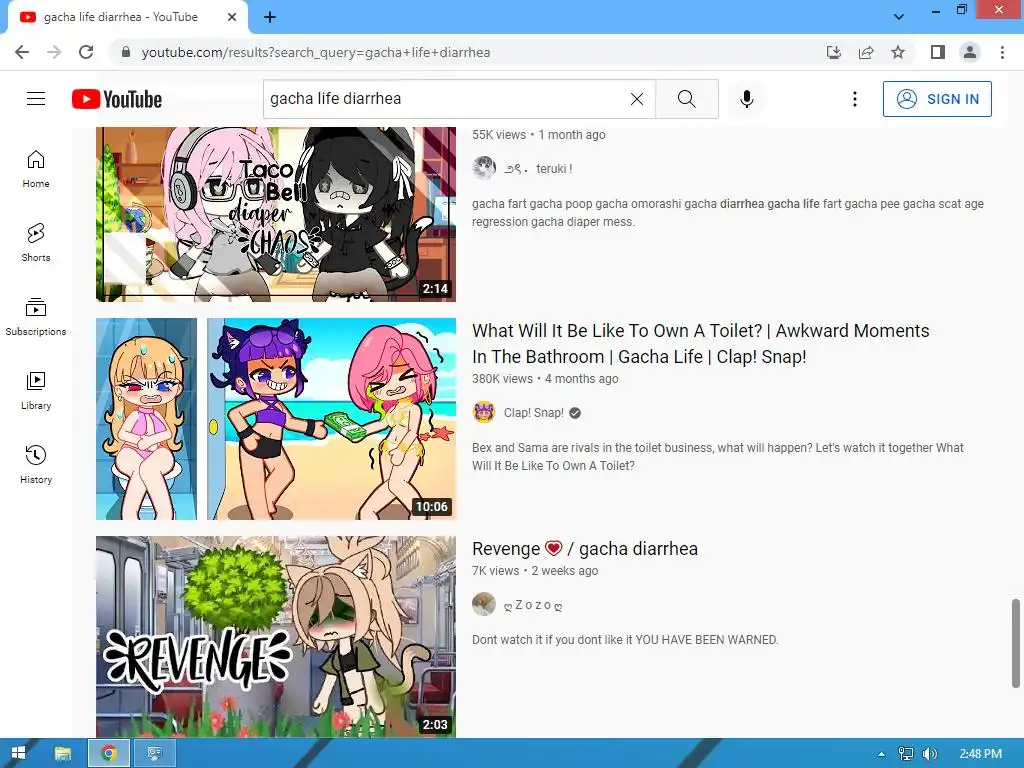Start voice search with the microphone

[747, 99]
